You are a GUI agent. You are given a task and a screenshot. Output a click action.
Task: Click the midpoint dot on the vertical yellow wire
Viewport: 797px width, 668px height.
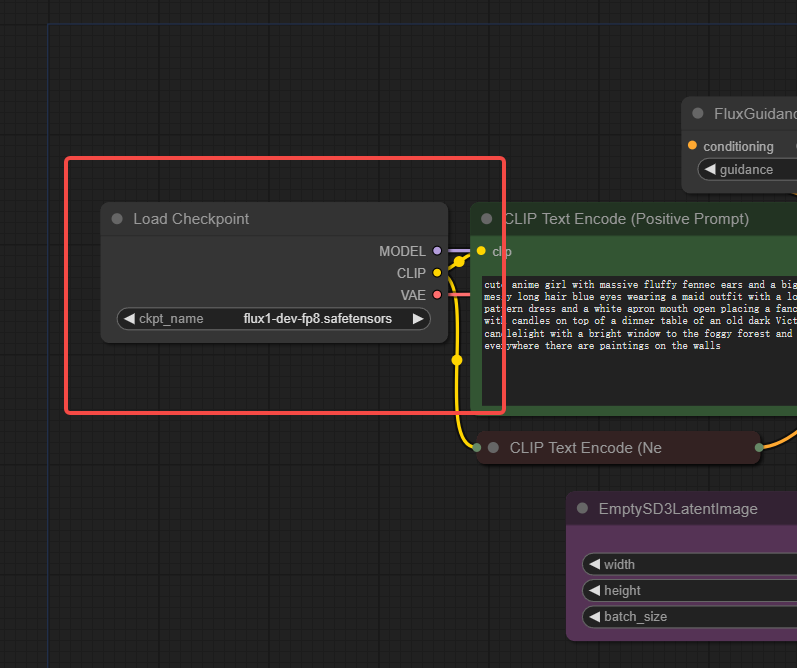coord(457,360)
